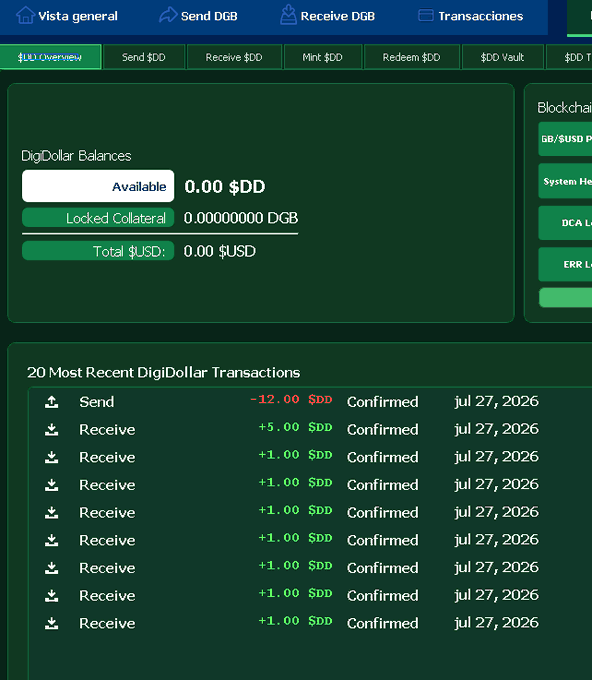Click the light green bar under ERR

(565, 298)
